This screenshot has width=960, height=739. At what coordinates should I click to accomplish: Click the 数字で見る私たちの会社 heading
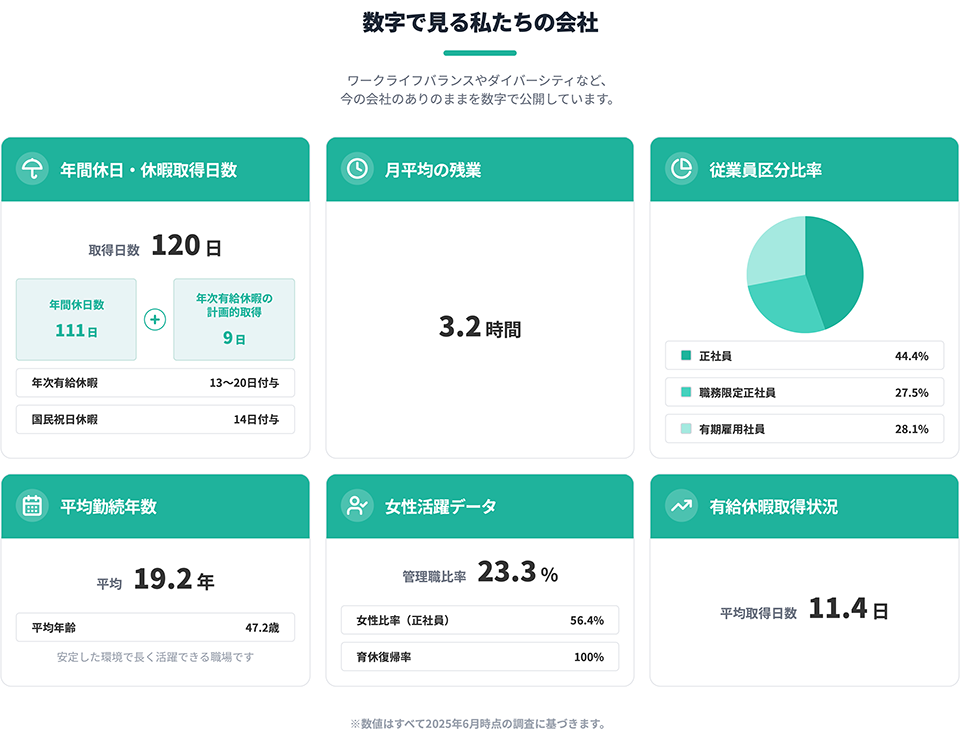[x=480, y=23]
